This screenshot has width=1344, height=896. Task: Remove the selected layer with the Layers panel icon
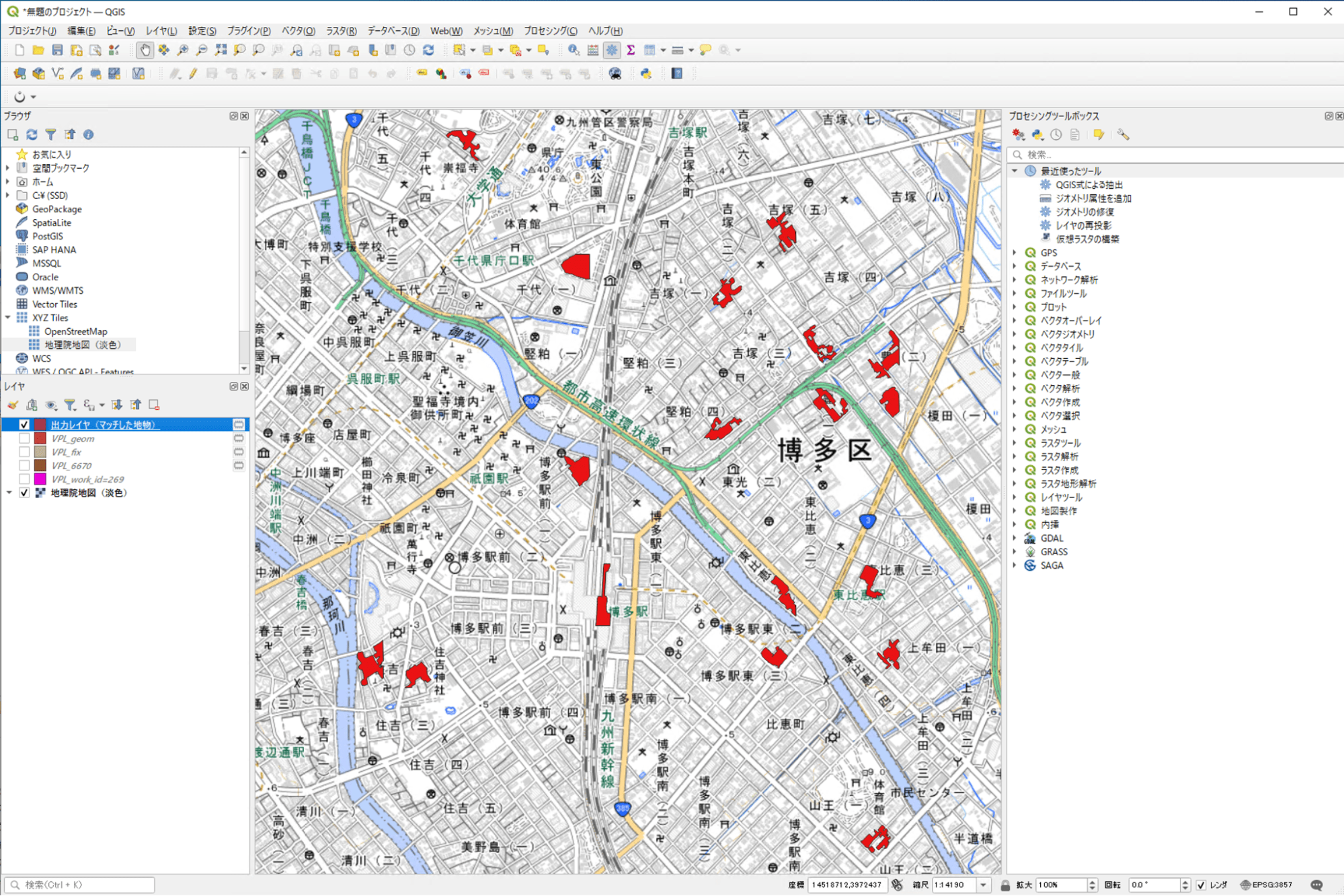pyautogui.click(x=155, y=405)
